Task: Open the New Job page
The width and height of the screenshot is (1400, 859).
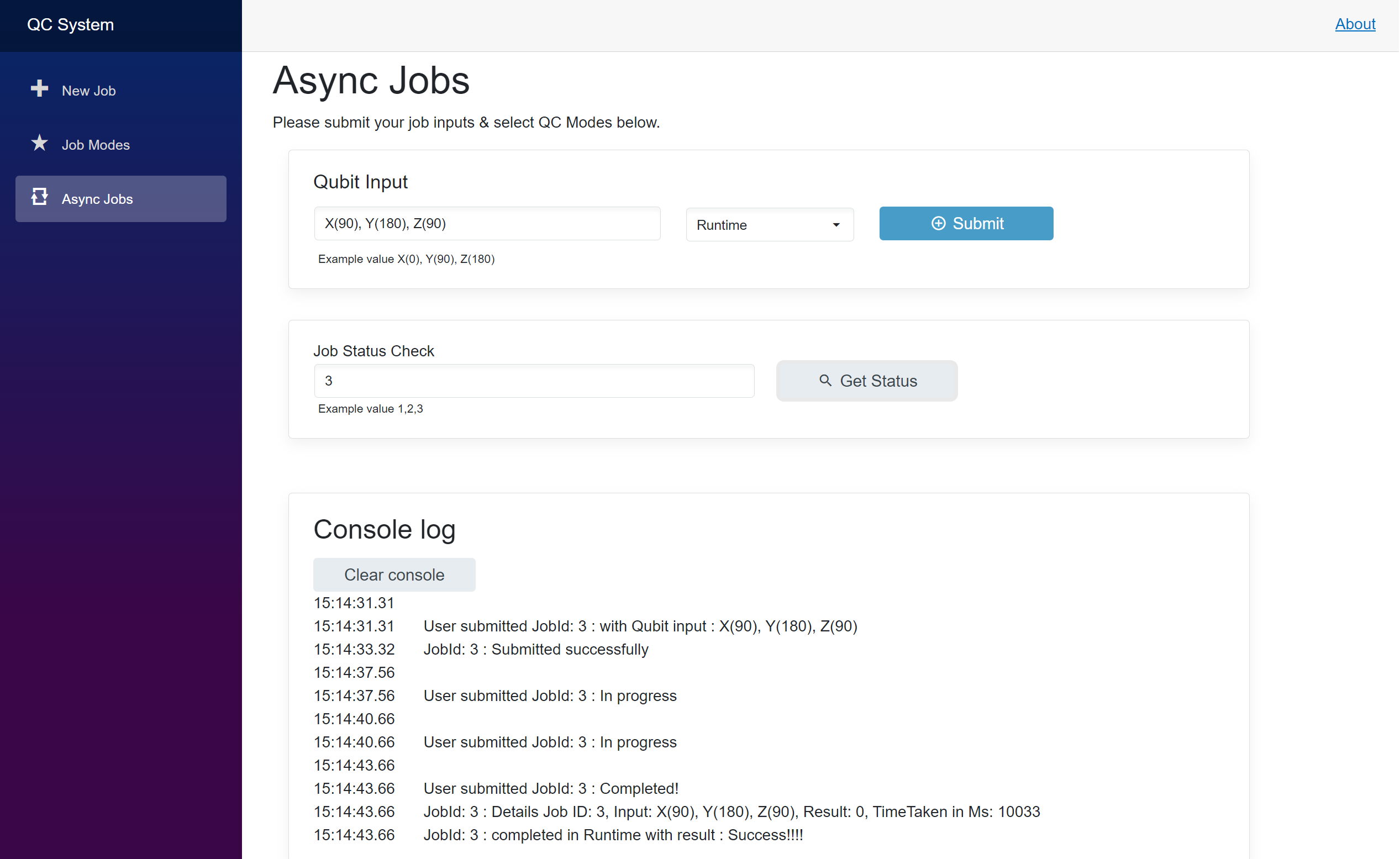Action: pos(121,91)
